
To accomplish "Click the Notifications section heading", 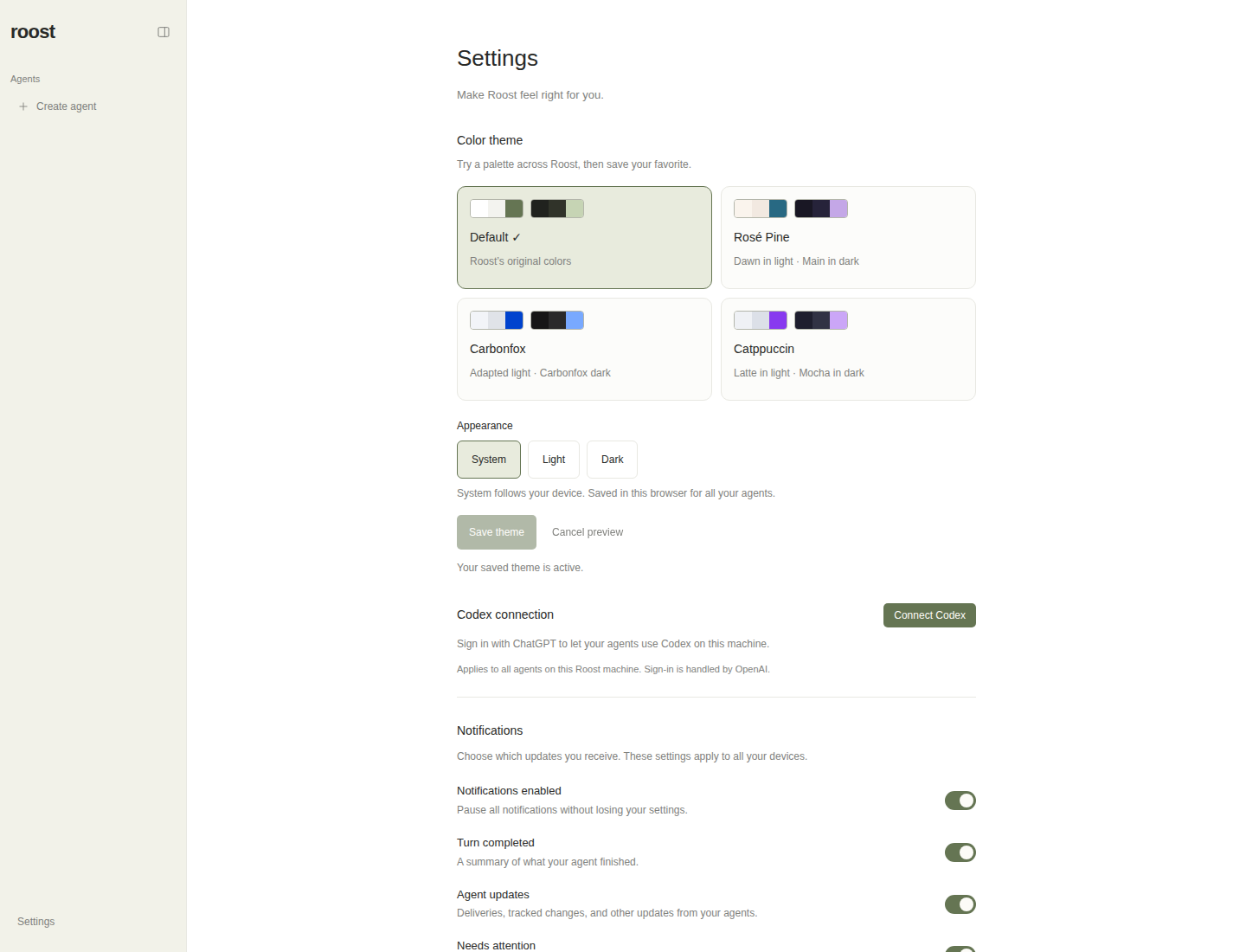I will click(x=490, y=730).
